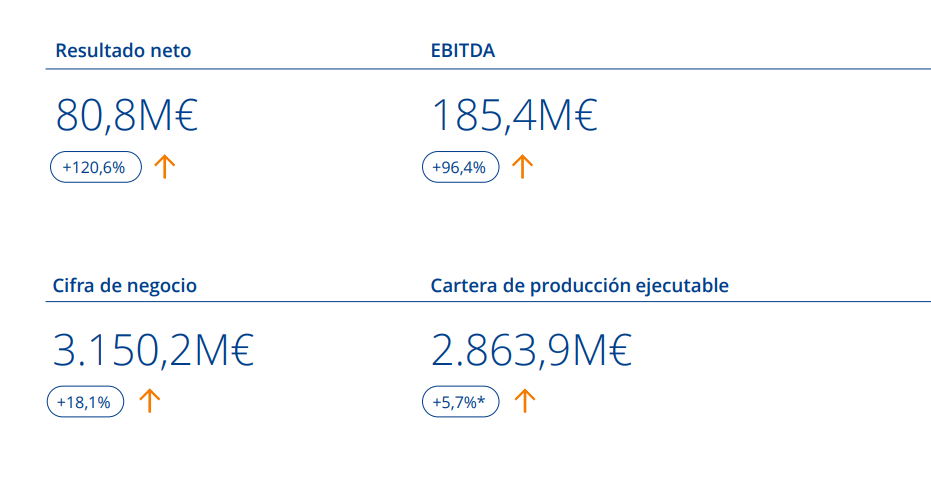Click the 3.150,2M€ revenue value
Image resolution: width=931 pixels, height=493 pixels.
(x=153, y=351)
